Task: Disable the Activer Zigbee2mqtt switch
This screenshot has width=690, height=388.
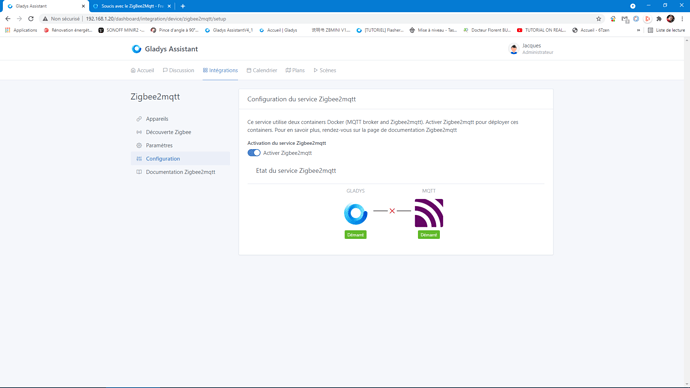Action: point(254,153)
